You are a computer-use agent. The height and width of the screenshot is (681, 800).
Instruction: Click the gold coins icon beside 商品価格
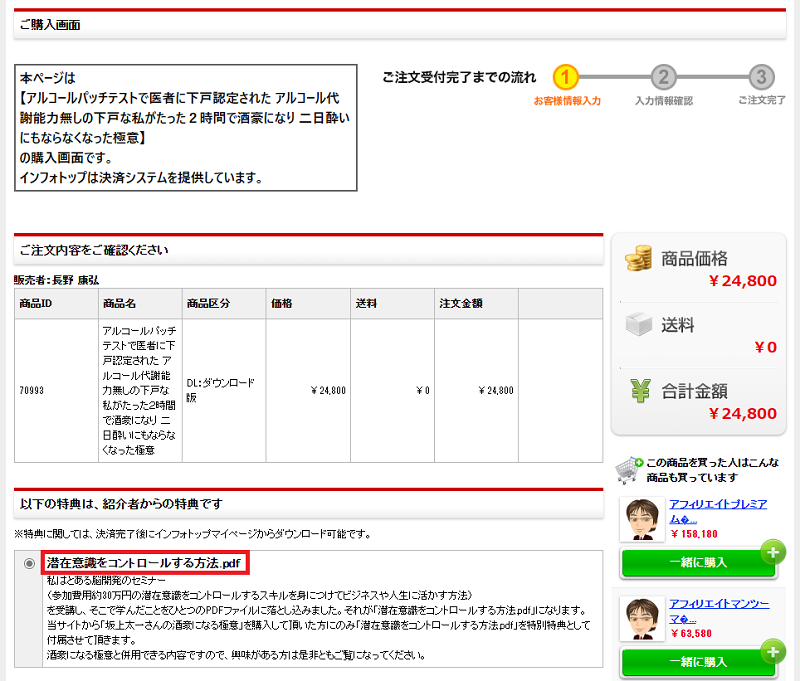pyautogui.click(x=638, y=260)
